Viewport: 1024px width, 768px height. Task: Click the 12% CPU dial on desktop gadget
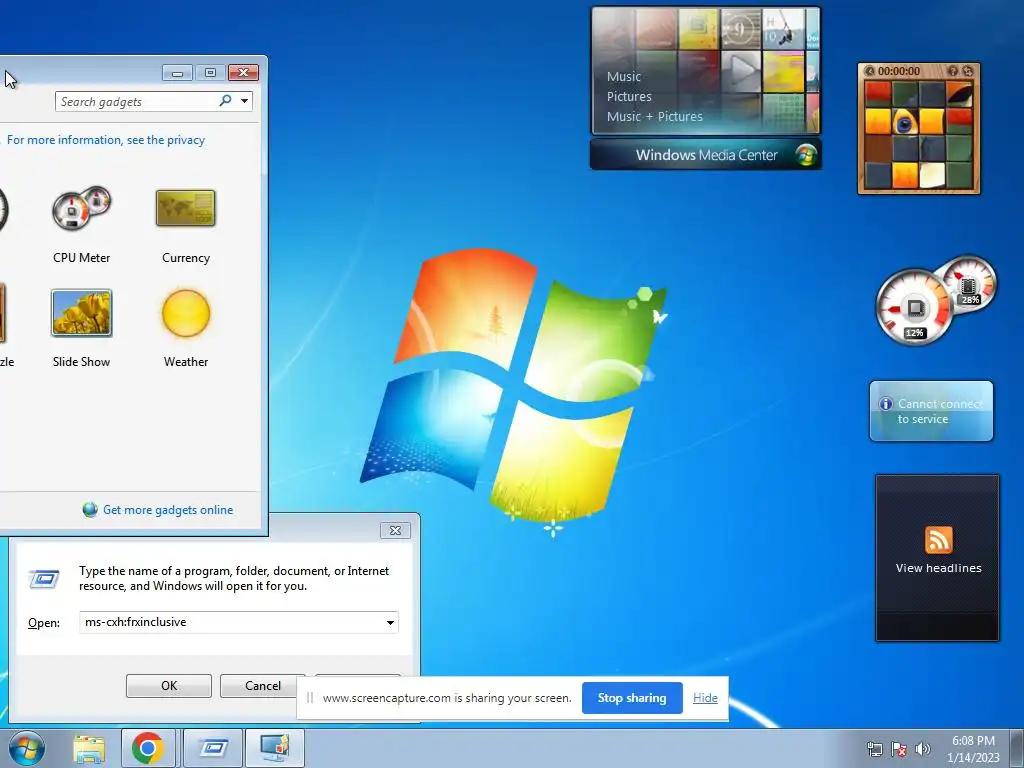click(x=915, y=307)
